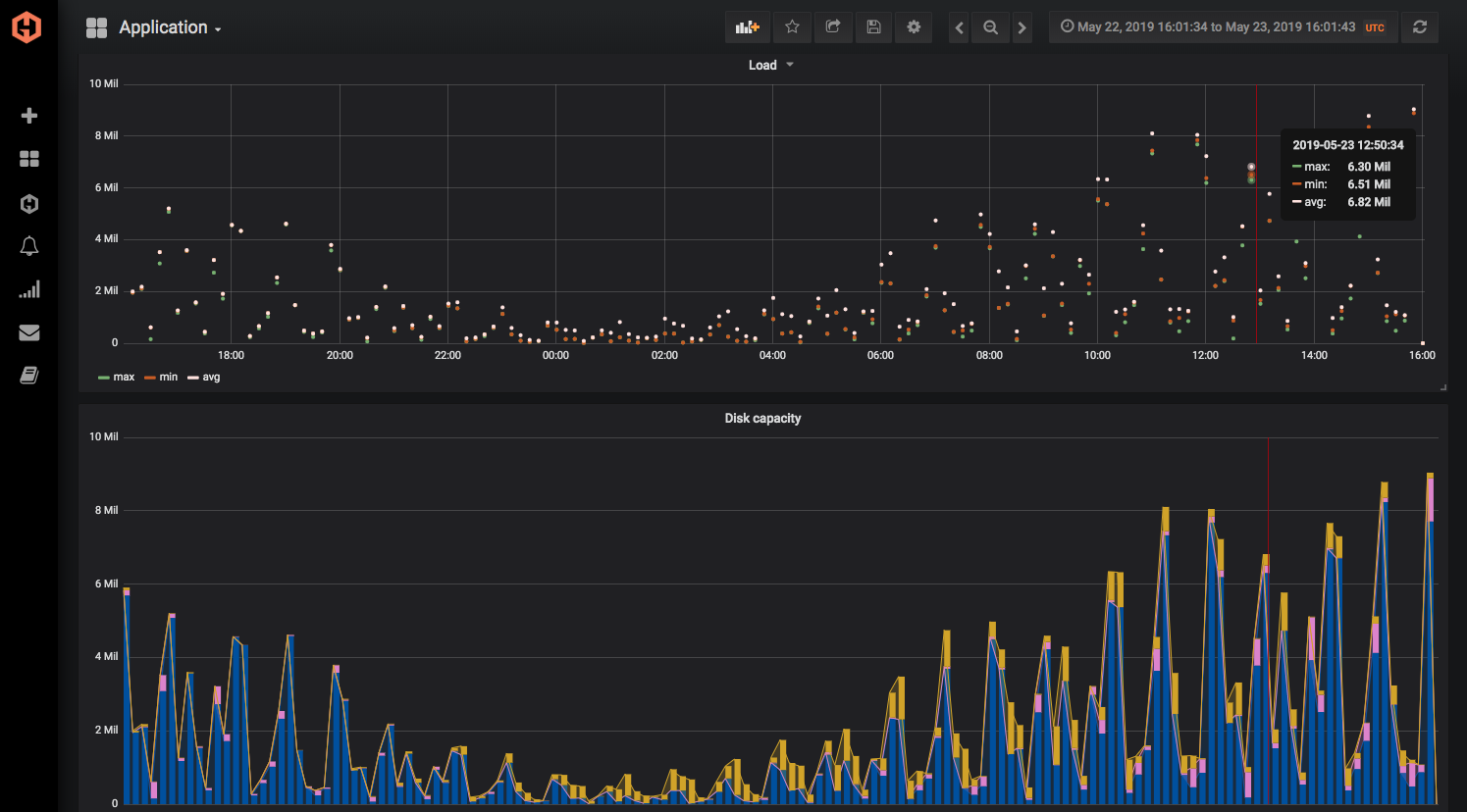This screenshot has height=812, width=1467.
Task: Open the Add panel icon in toolbar
Action: [x=747, y=26]
